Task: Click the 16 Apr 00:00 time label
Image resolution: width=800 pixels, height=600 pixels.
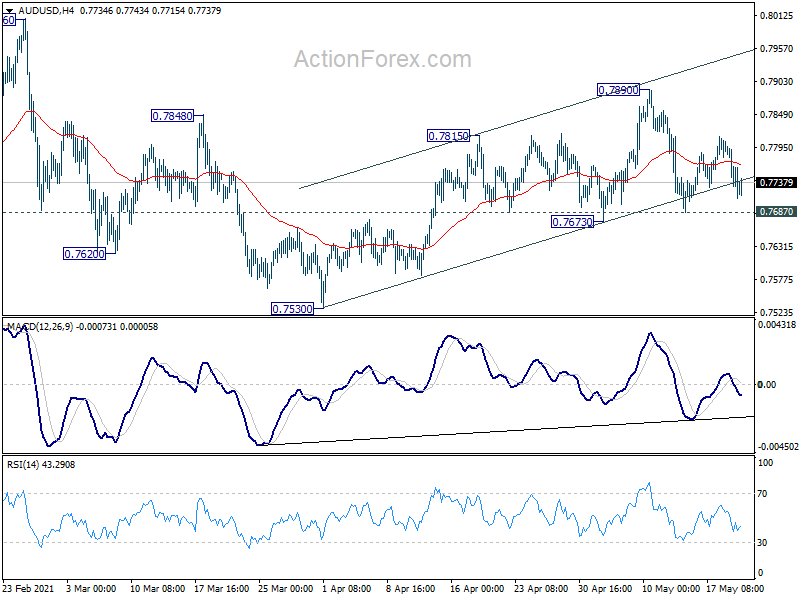Action: tap(477, 588)
